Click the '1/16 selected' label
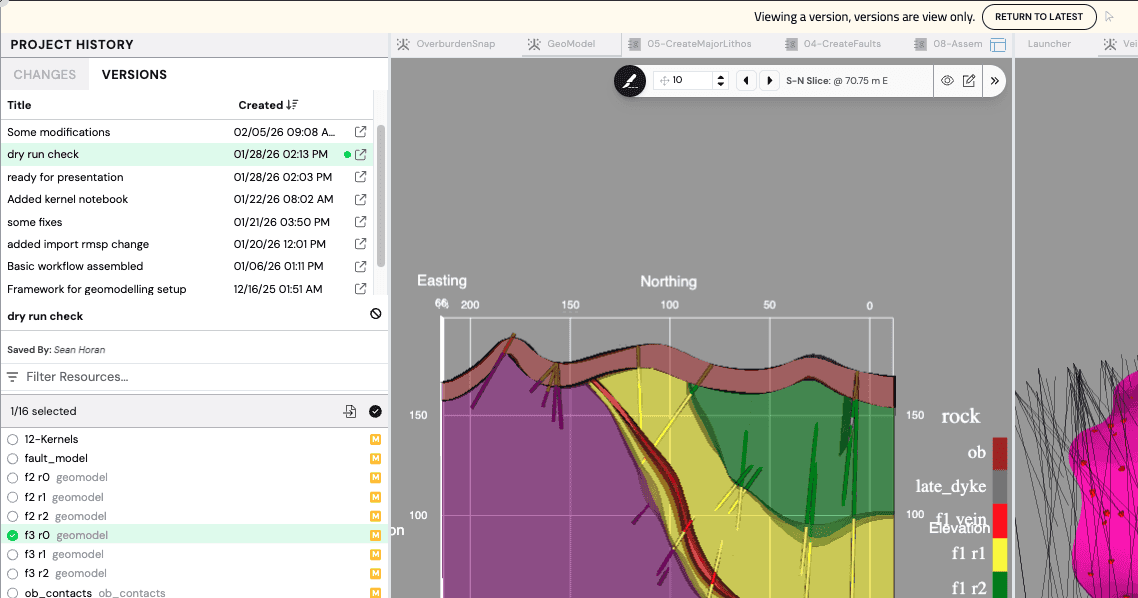Viewport: 1138px width, 598px height. (x=43, y=411)
